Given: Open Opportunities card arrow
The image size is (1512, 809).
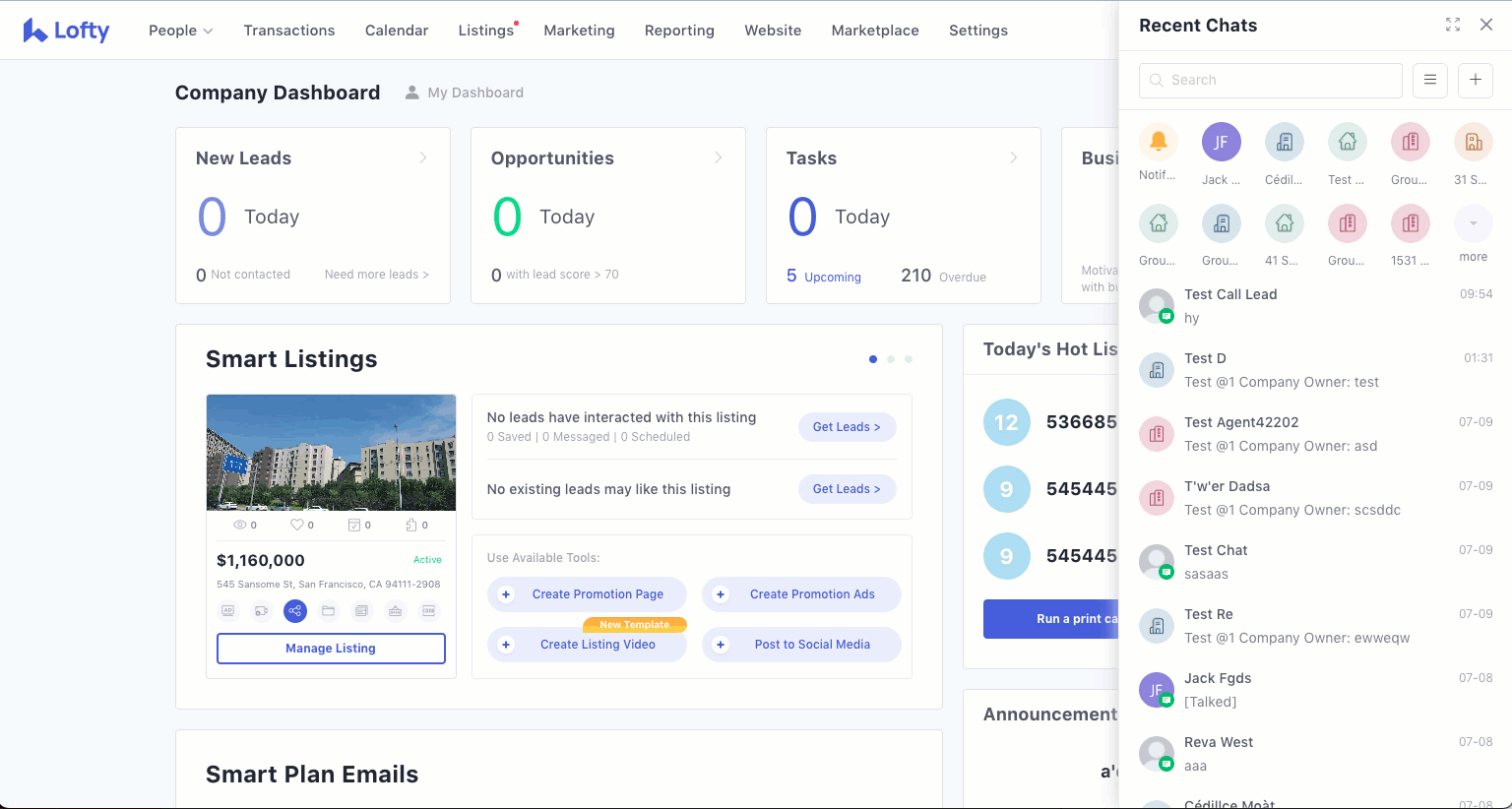Looking at the screenshot, I should 719,157.
